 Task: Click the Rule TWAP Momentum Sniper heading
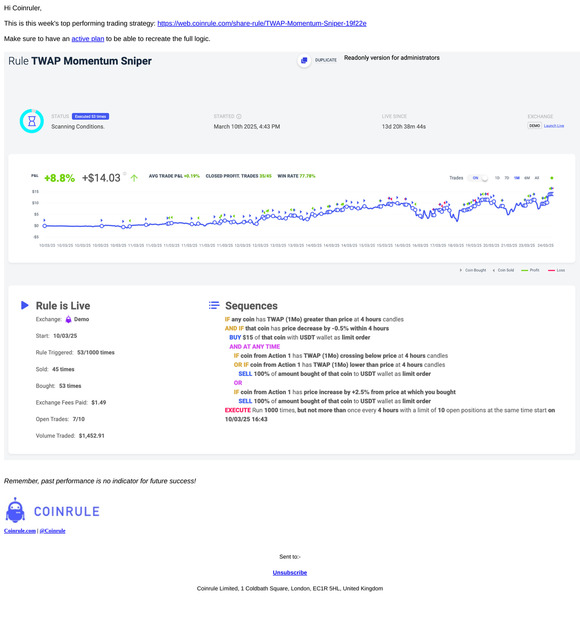click(80, 61)
